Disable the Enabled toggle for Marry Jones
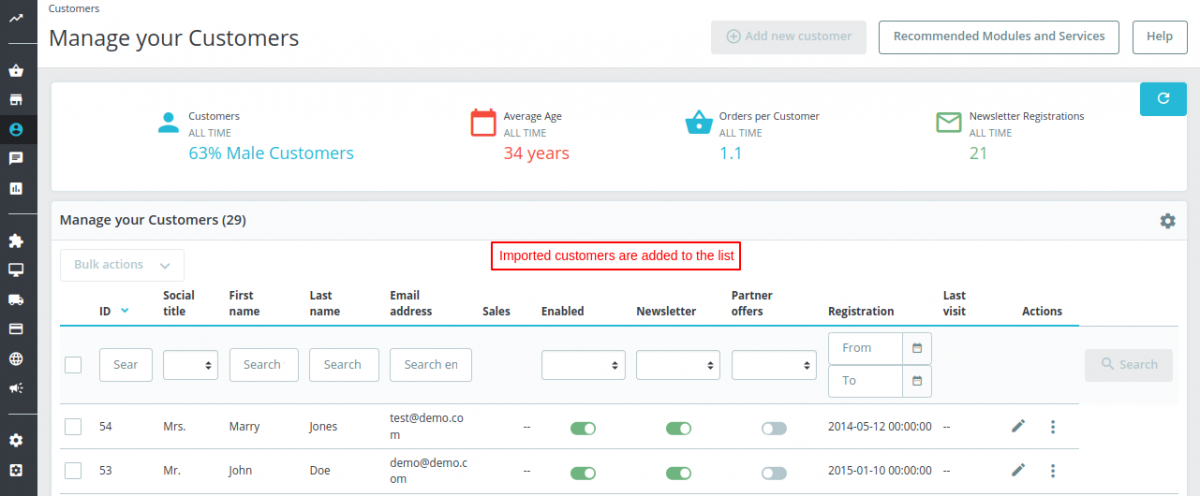Viewport: 1200px width, 496px height. click(583, 428)
